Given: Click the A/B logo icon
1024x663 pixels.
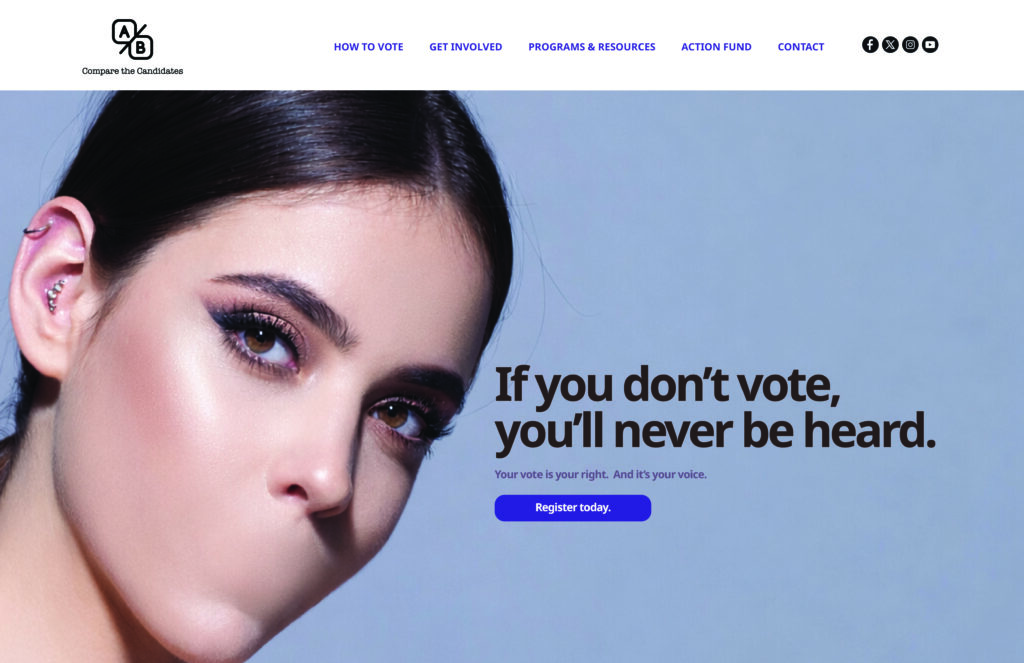Looking at the screenshot, I should coord(133,39).
